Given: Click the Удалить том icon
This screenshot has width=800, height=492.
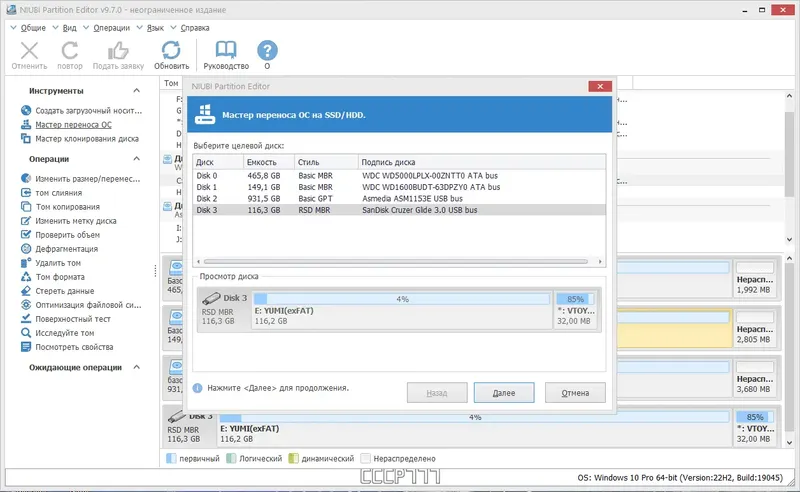Looking at the screenshot, I should (x=26, y=262).
